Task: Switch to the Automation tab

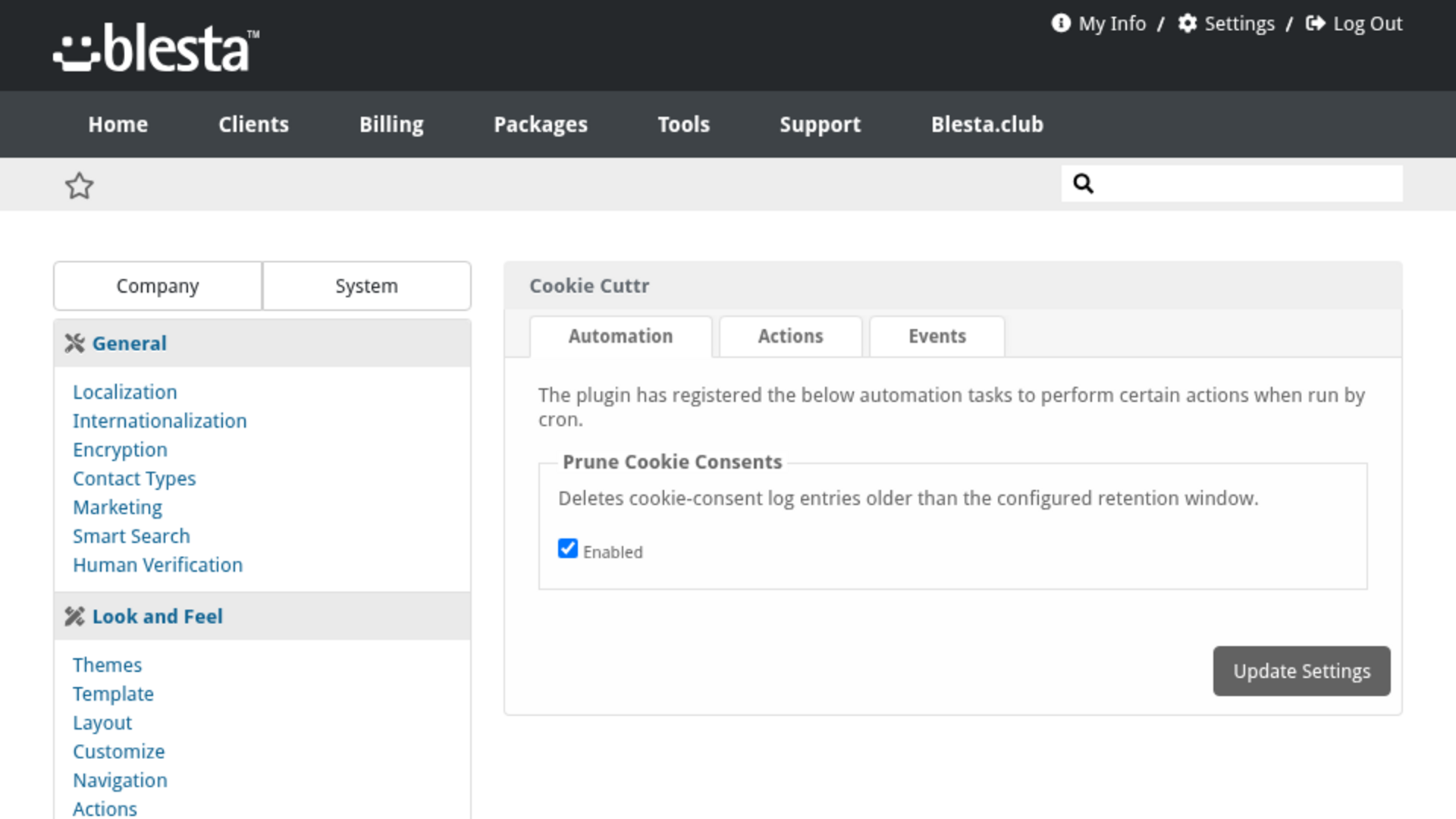Action: tap(621, 337)
